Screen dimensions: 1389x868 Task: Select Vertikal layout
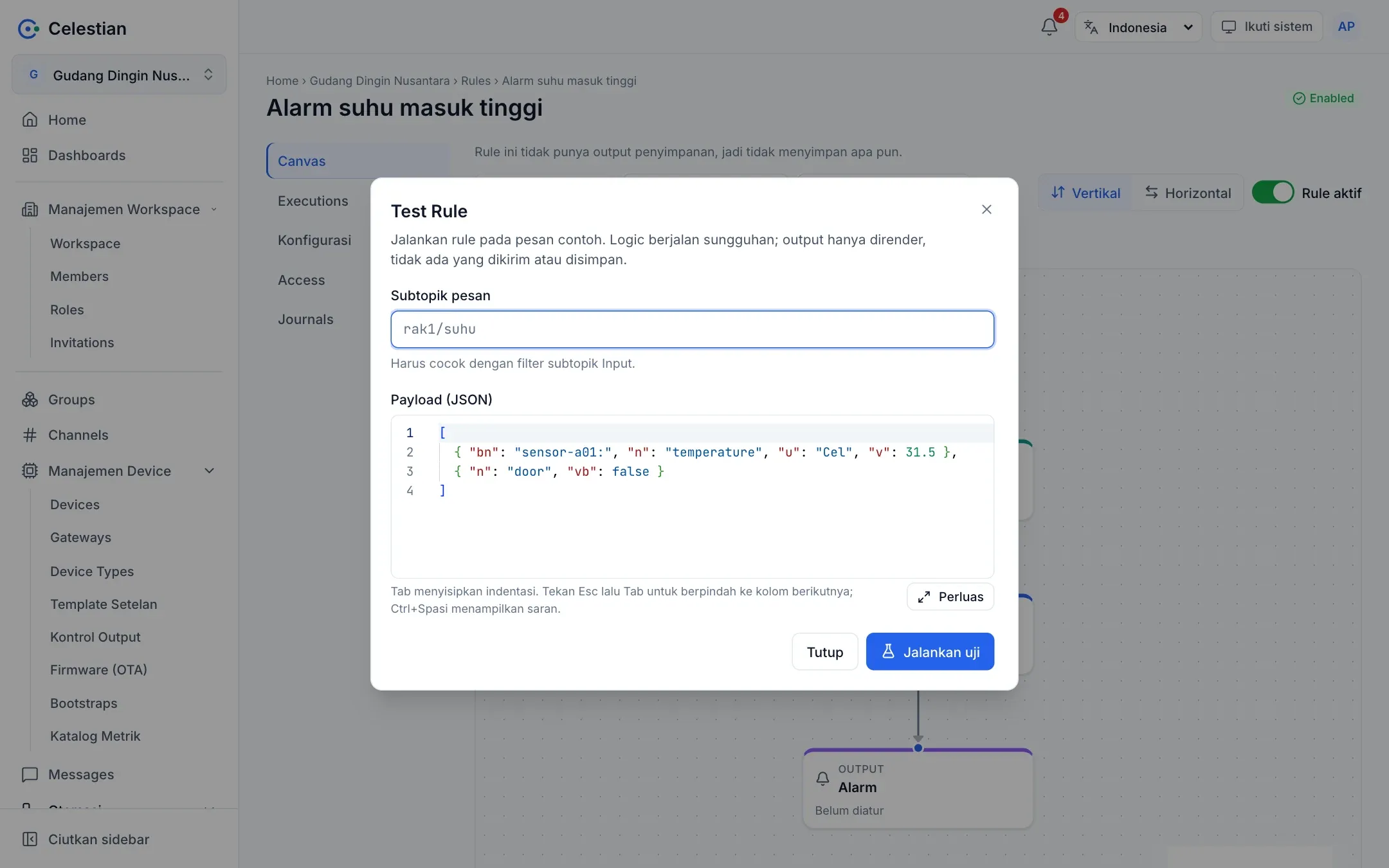tap(1085, 192)
